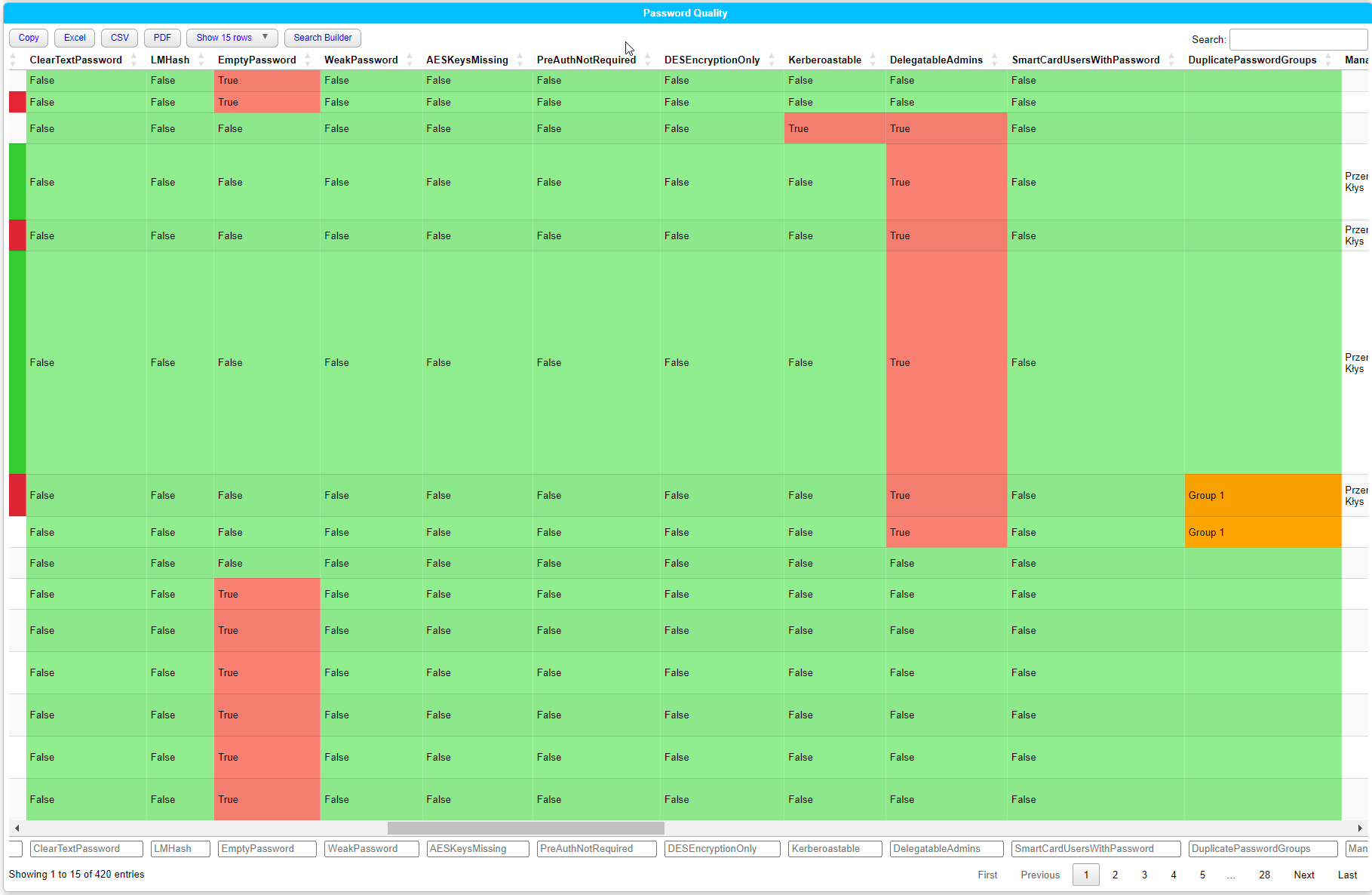Sort by DuplicatePasswordGroups column arrows
Screen dimensions: 1372x895
[1327, 60]
